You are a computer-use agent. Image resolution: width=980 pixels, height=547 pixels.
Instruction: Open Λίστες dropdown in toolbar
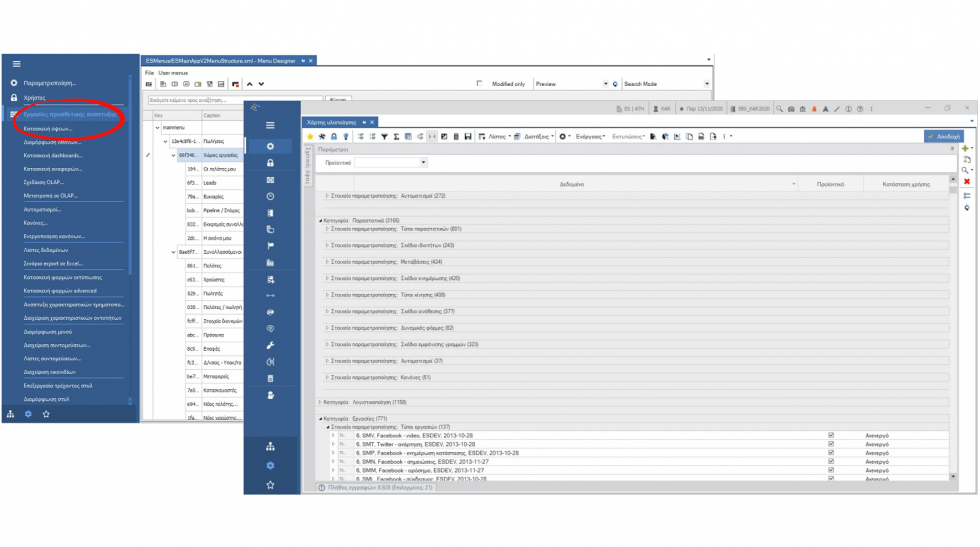click(x=497, y=136)
